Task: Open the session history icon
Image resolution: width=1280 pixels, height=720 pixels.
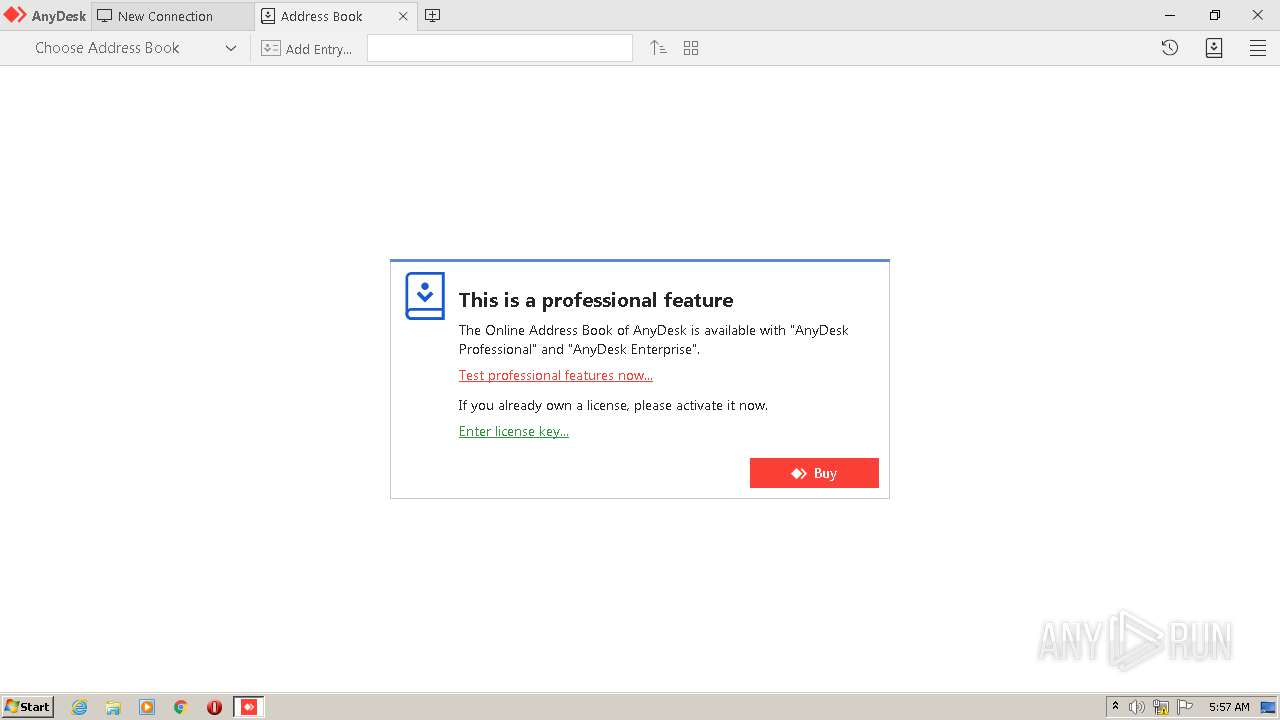Action: click(1170, 48)
